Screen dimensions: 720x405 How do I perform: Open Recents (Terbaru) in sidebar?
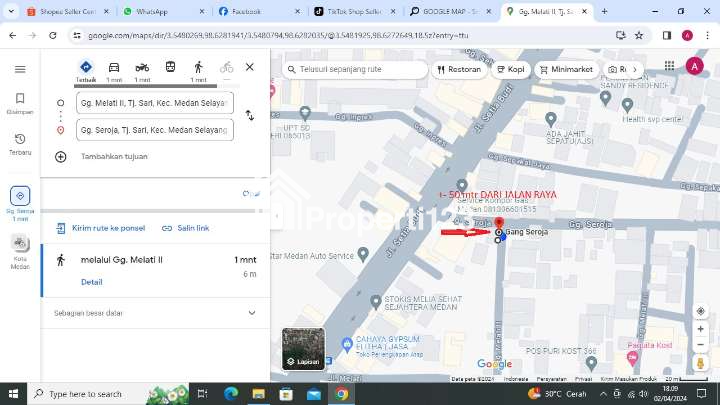click(x=20, y=144)
